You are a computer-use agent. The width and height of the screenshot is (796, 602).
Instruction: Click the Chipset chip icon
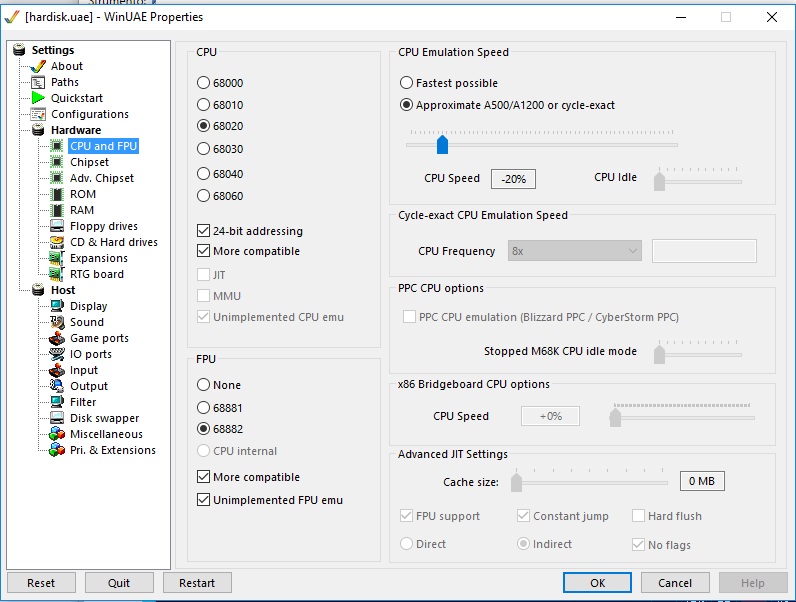(x=57, y=162)
